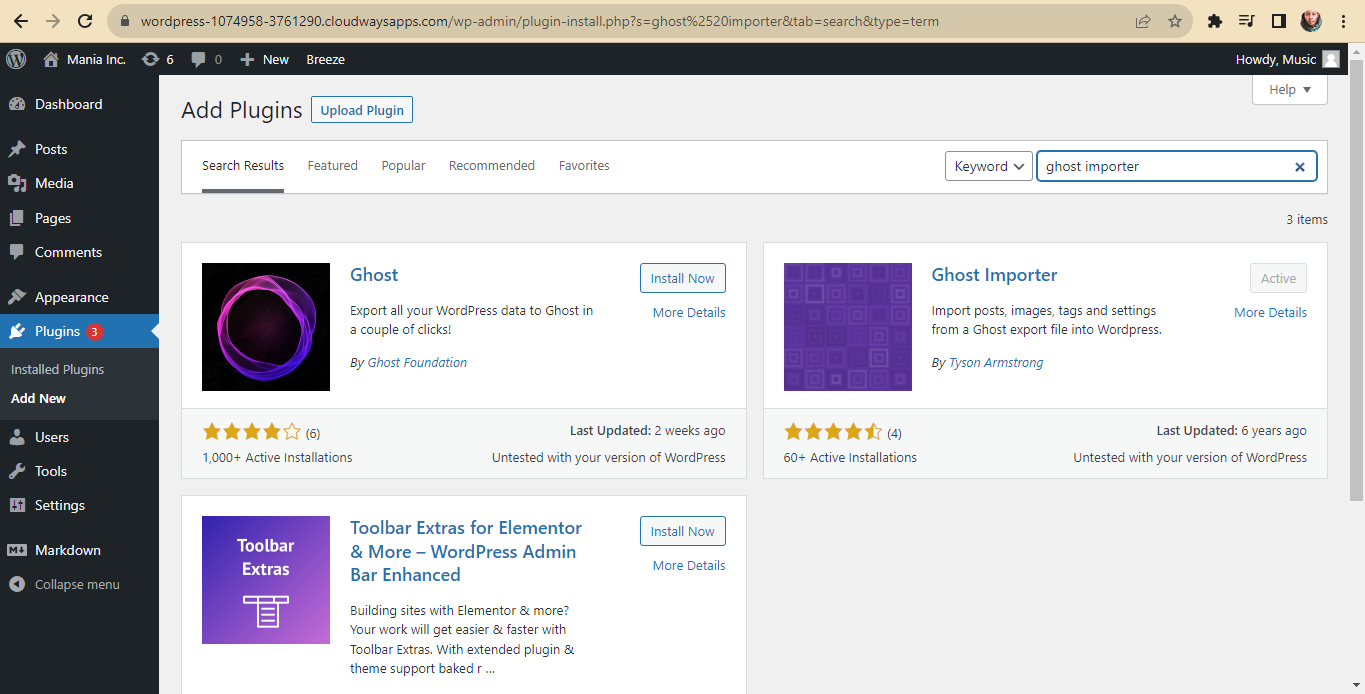Open Toolbar Extras for Elementor title link
Image resolution: width=1365 pixels, height=694 pixels.
click(466, 551)
